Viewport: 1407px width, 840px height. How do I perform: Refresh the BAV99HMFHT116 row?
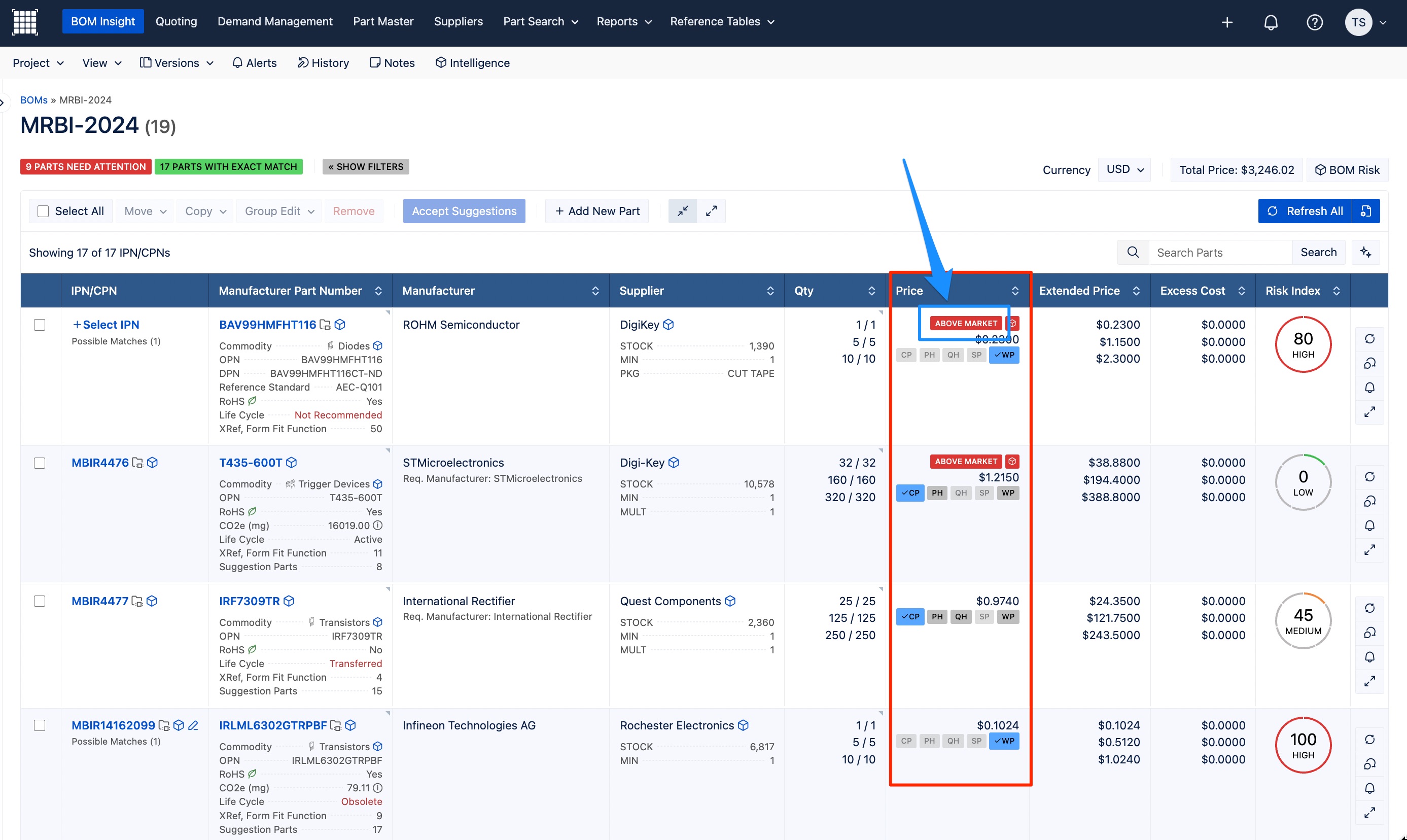click(x=1369, y=339)
